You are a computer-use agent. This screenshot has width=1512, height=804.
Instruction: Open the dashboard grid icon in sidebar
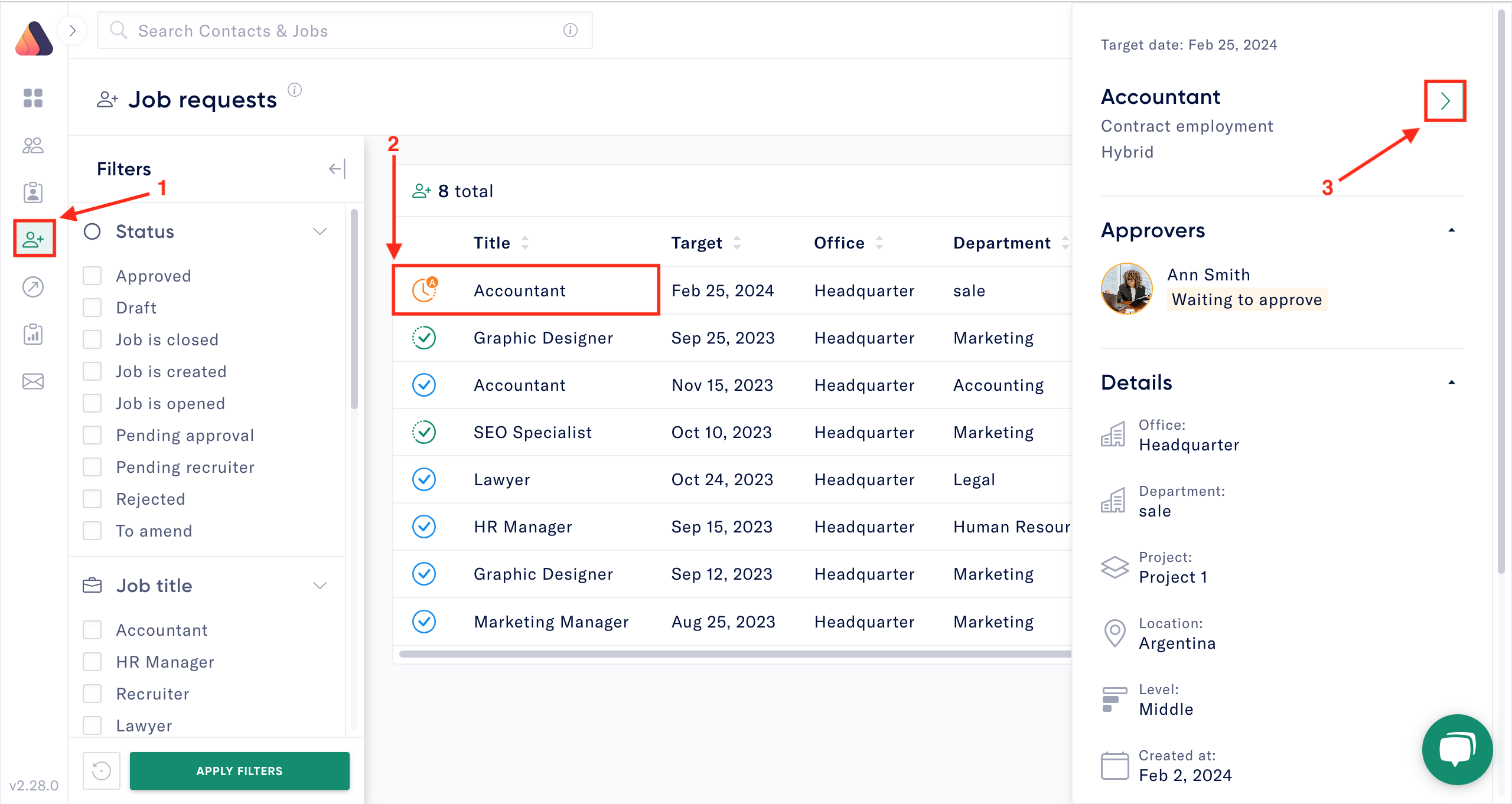tap(34, 99)
